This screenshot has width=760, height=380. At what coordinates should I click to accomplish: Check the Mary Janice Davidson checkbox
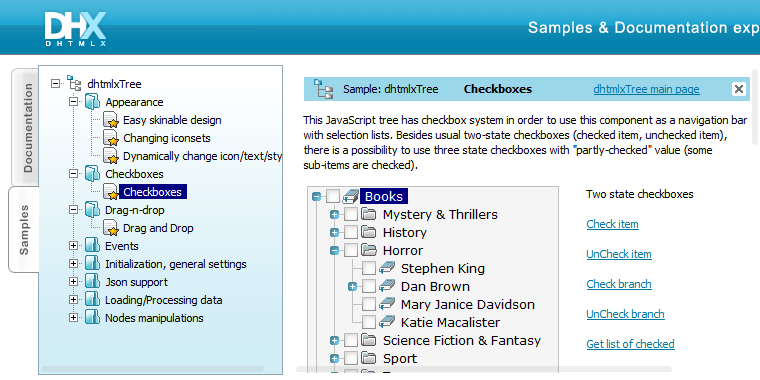[x=369, y=304]
